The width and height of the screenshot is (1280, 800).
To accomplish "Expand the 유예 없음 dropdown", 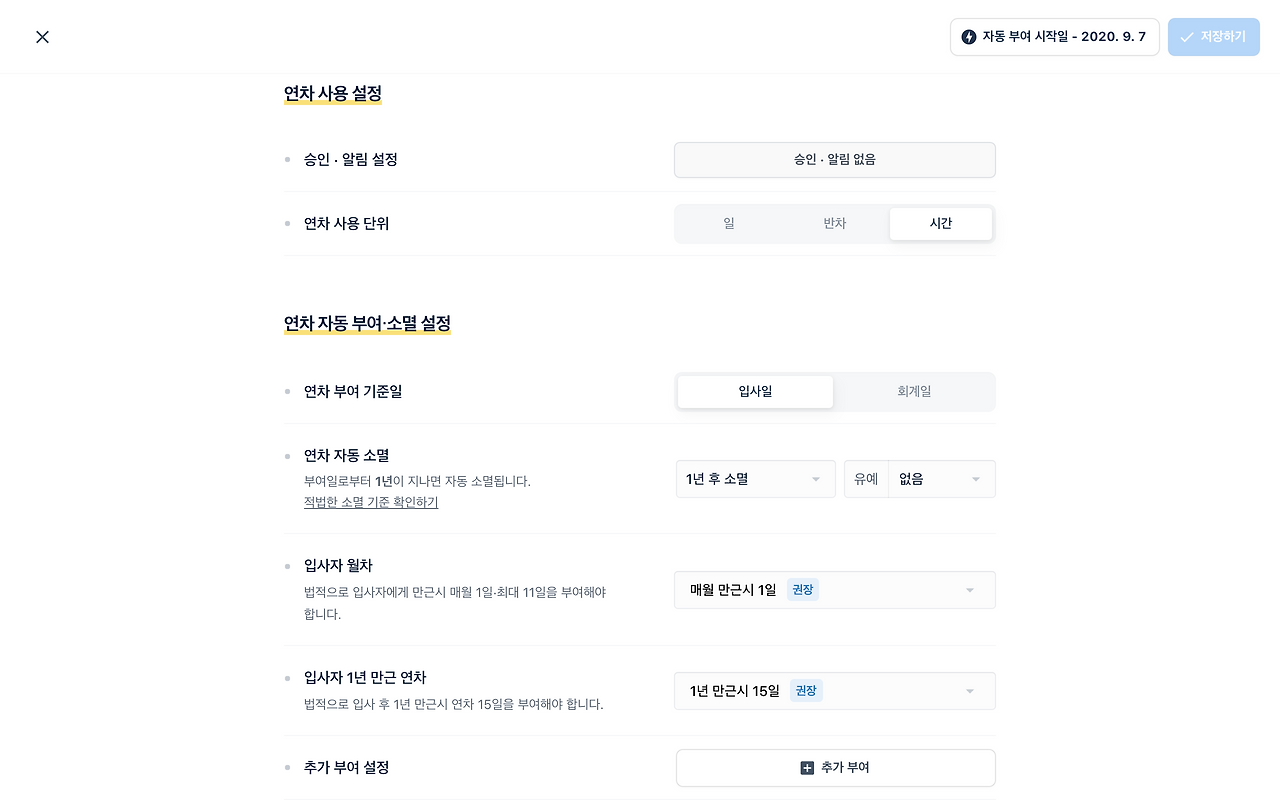I will tap(940, 479).
